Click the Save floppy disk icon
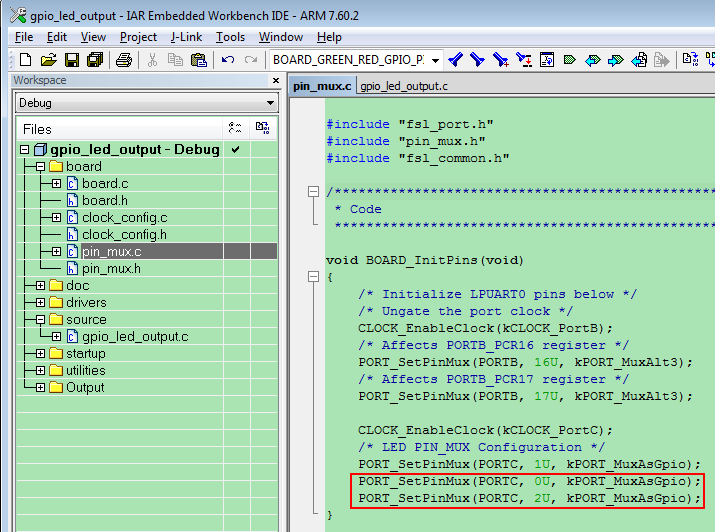Screen dimensions: 715x532 click(72, 60)
